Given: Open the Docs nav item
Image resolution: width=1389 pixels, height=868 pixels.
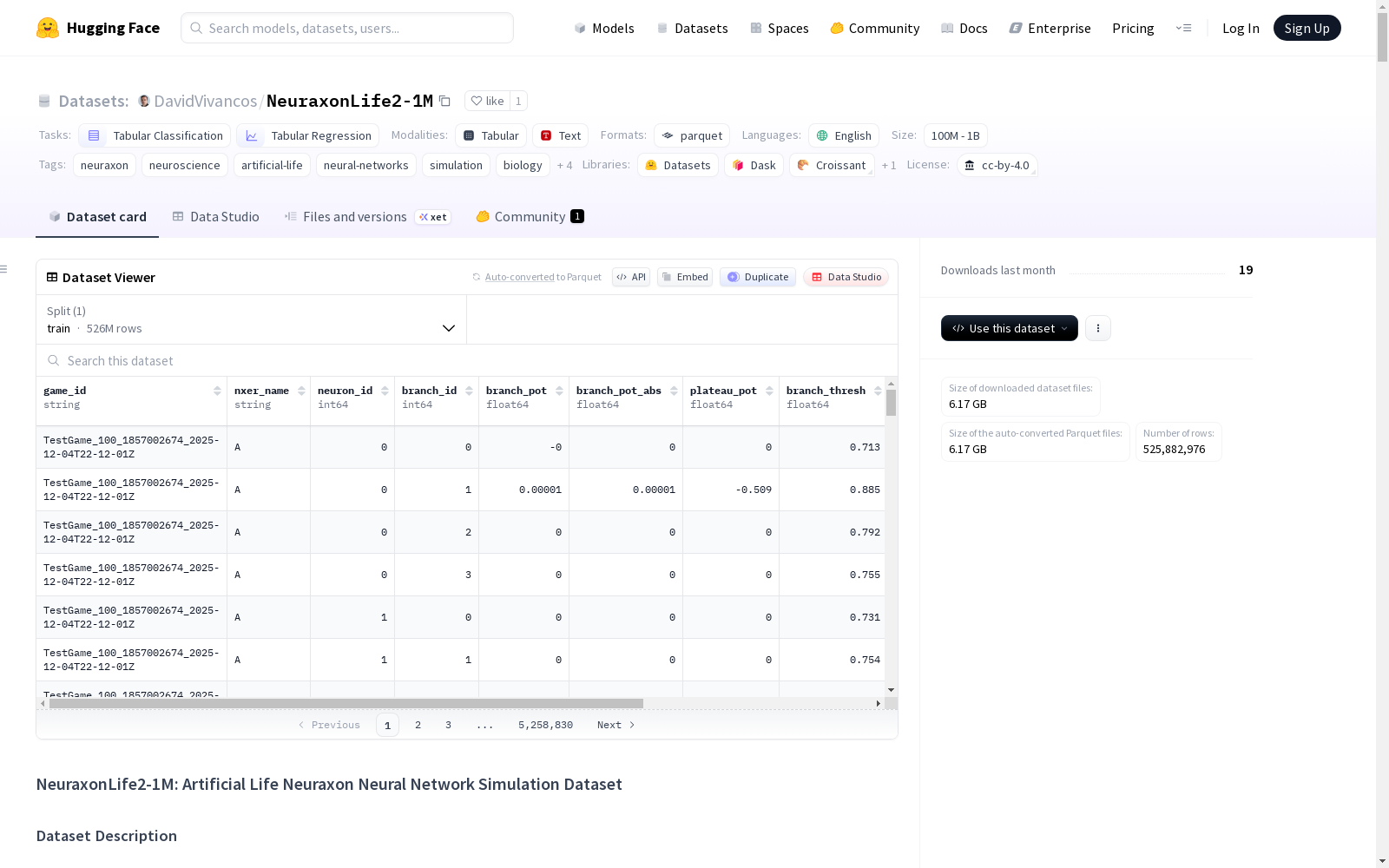Looking at the screenshot, I should point(964,28).
